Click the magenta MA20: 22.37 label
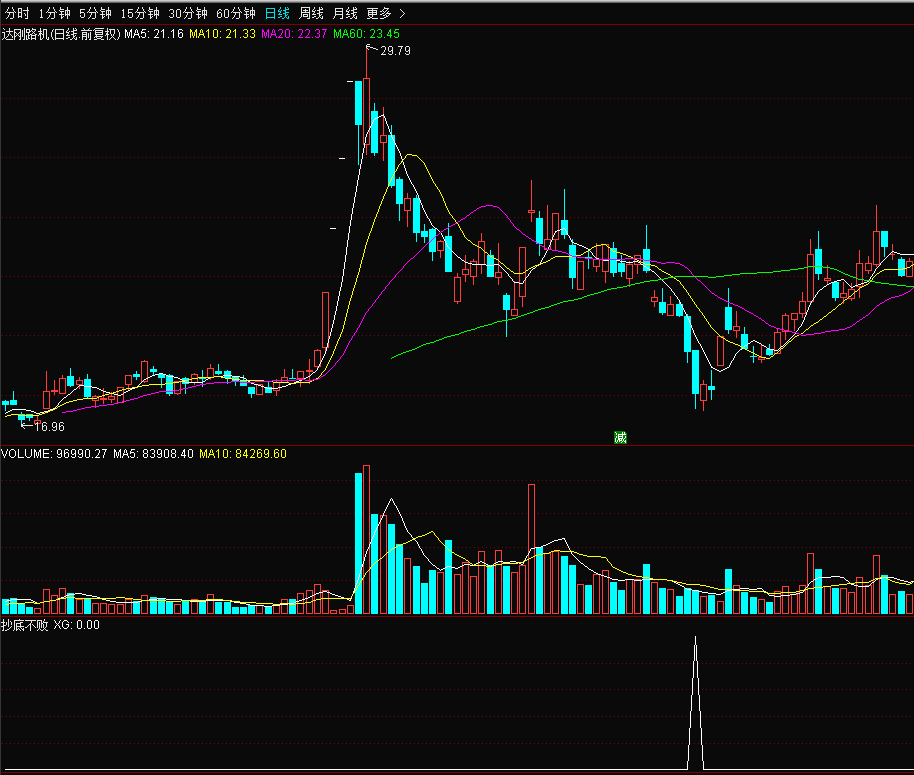 pos(294,34)
